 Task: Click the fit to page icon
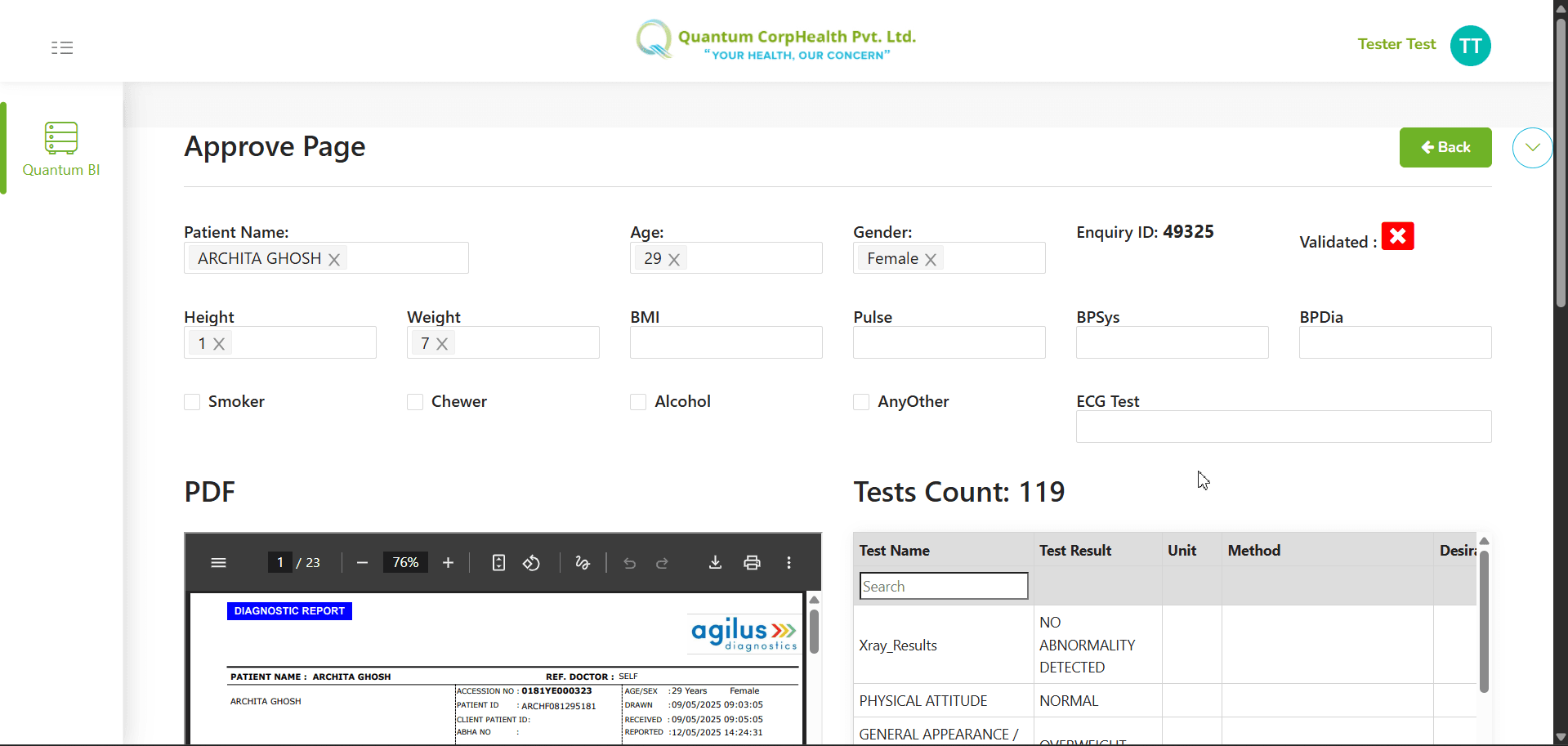(498, 562)
